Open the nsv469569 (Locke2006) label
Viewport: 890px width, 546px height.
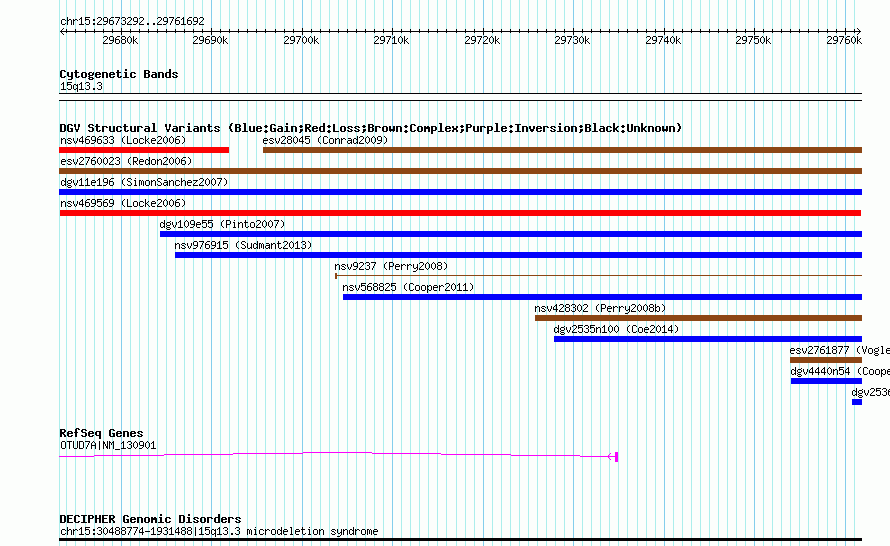pos(123,203)
